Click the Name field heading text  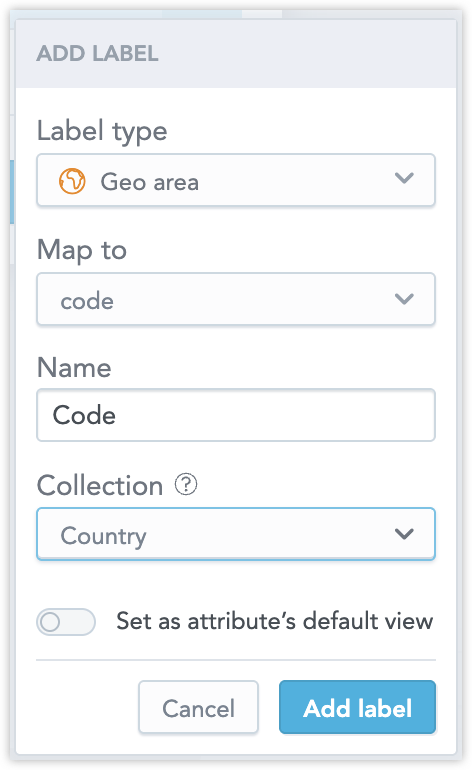tap(74, 368)
